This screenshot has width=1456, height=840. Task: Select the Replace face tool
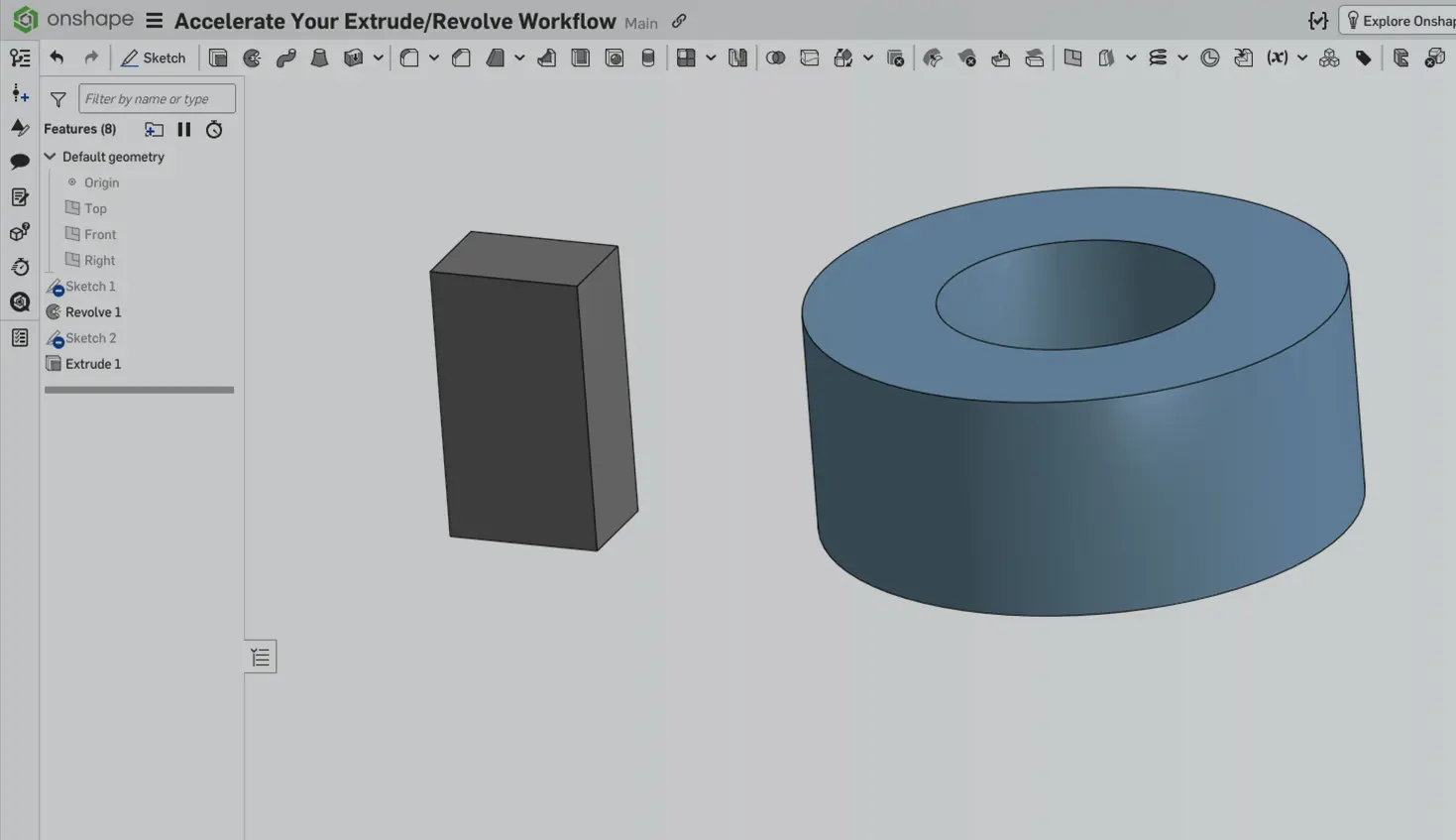(1034, 58)
